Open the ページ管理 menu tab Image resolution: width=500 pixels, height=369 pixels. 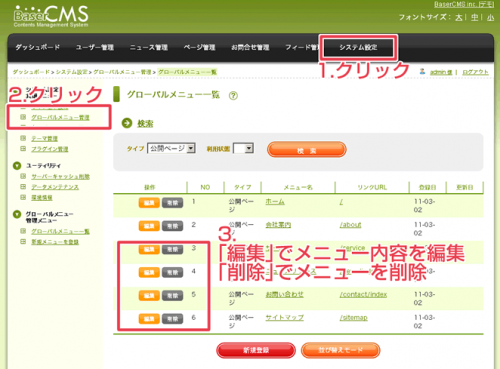click(x=199, y=47)
